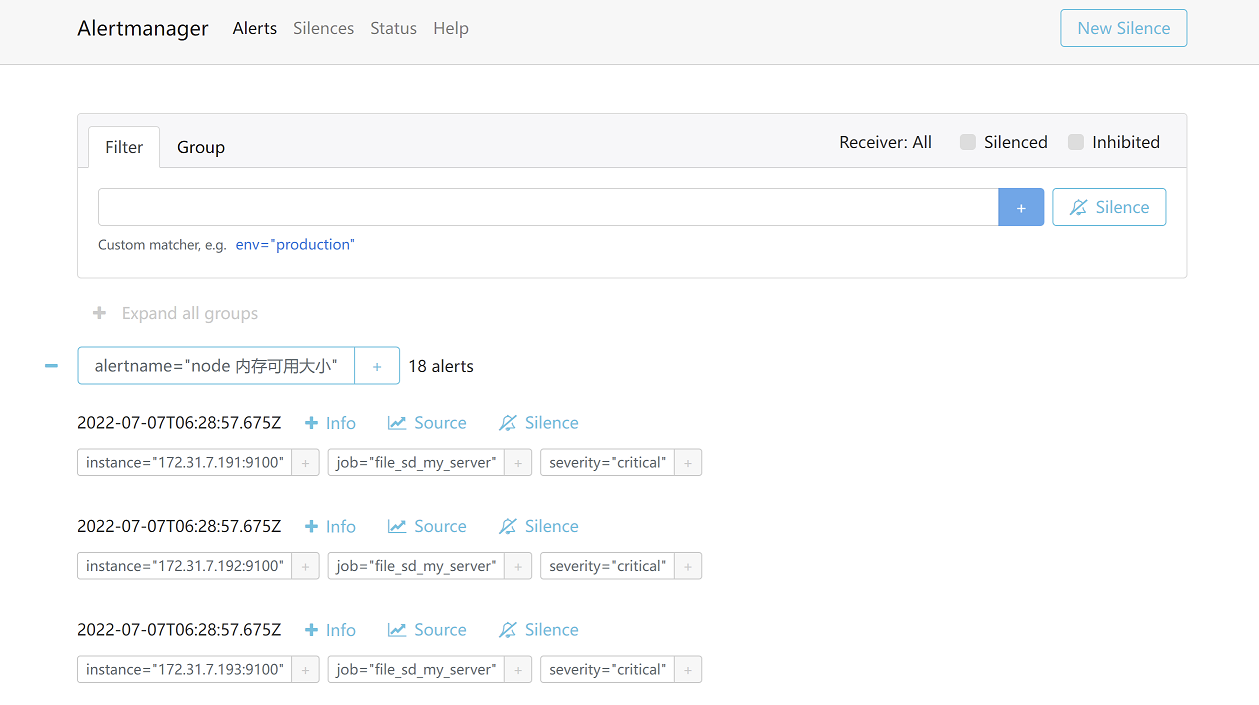Click env="production" example matcher link
Screen dimensions: 1259x705
tap(294, 245)
